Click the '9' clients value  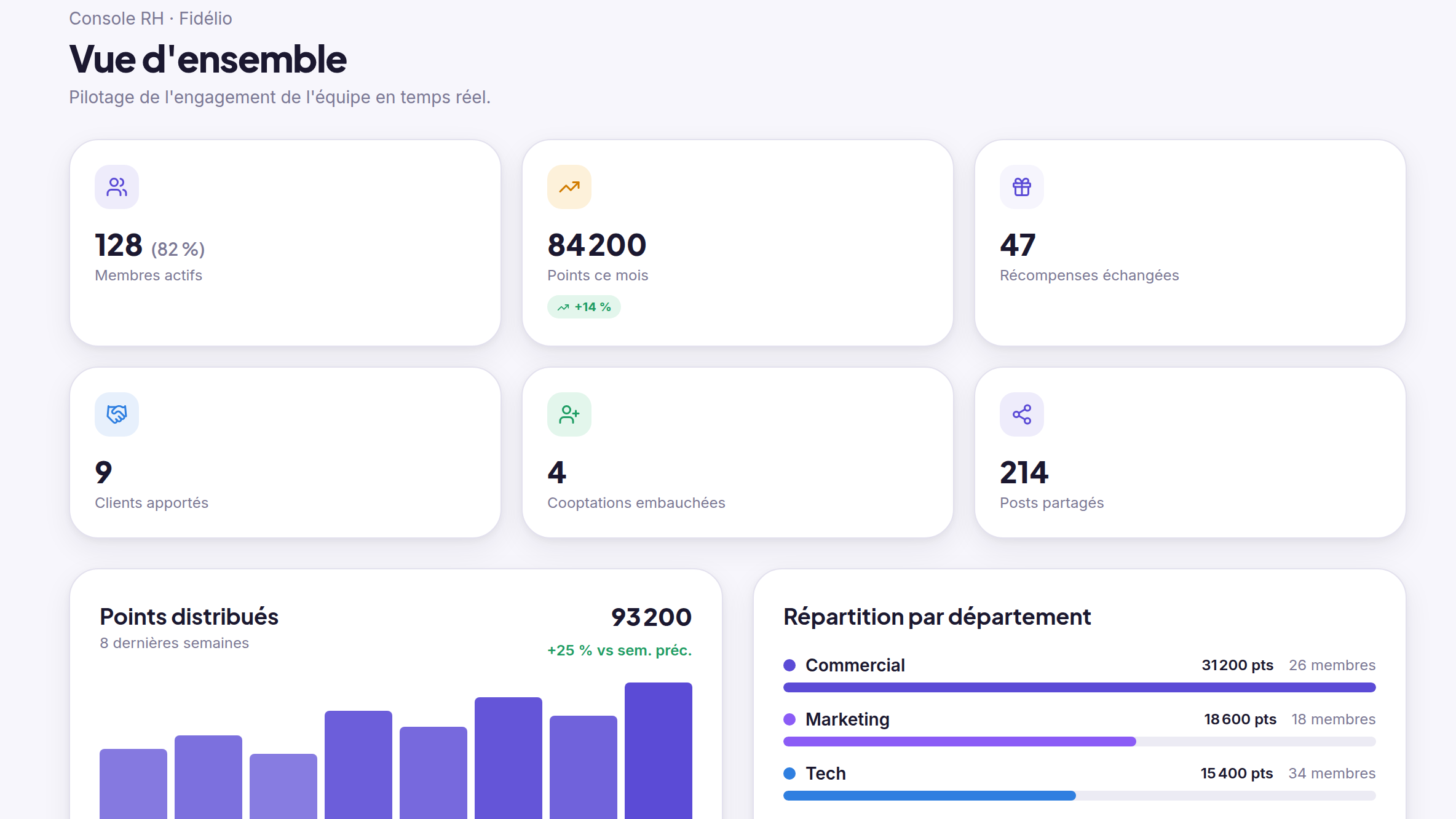pos(103,473)
